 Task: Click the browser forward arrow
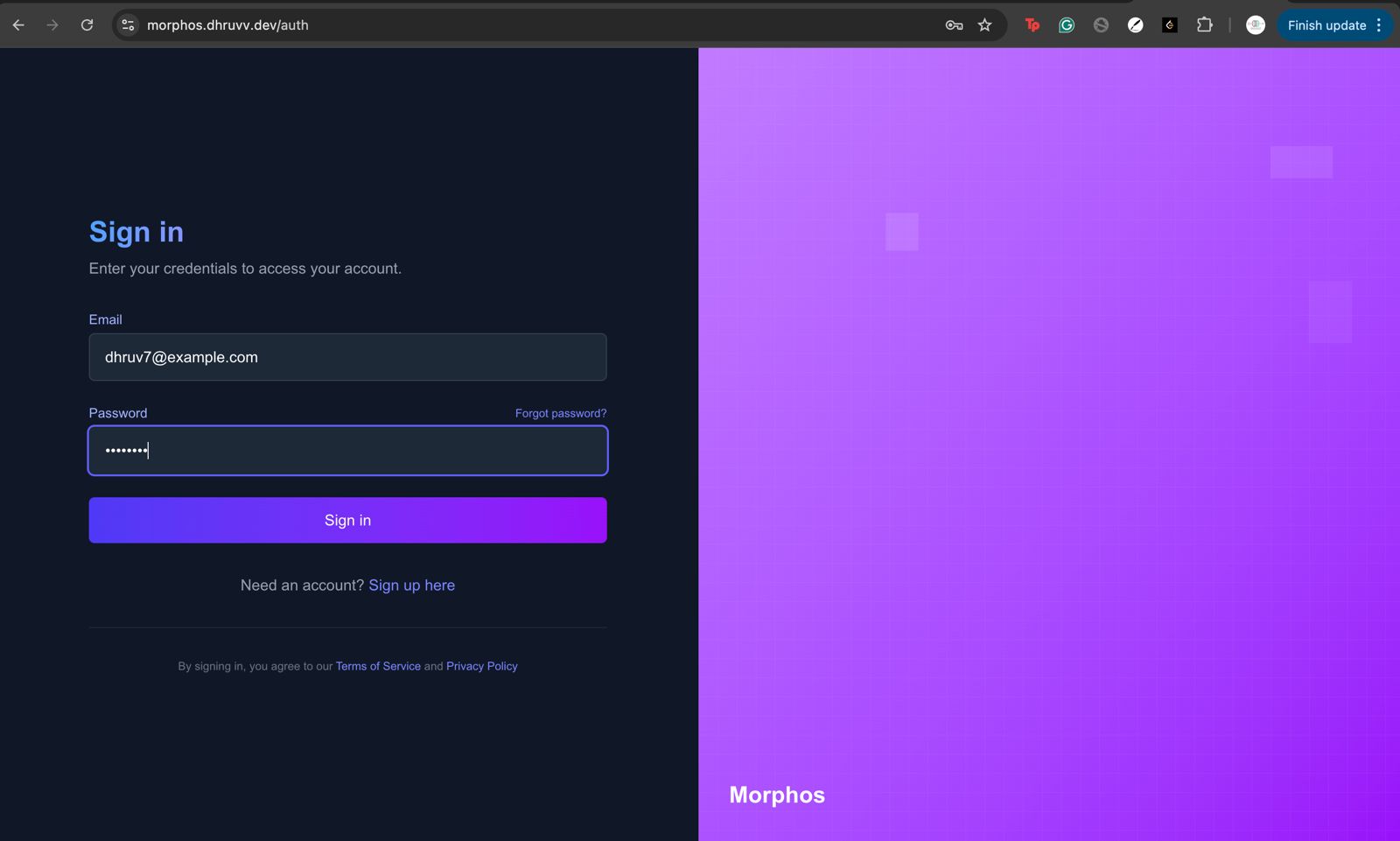(52, 25)
